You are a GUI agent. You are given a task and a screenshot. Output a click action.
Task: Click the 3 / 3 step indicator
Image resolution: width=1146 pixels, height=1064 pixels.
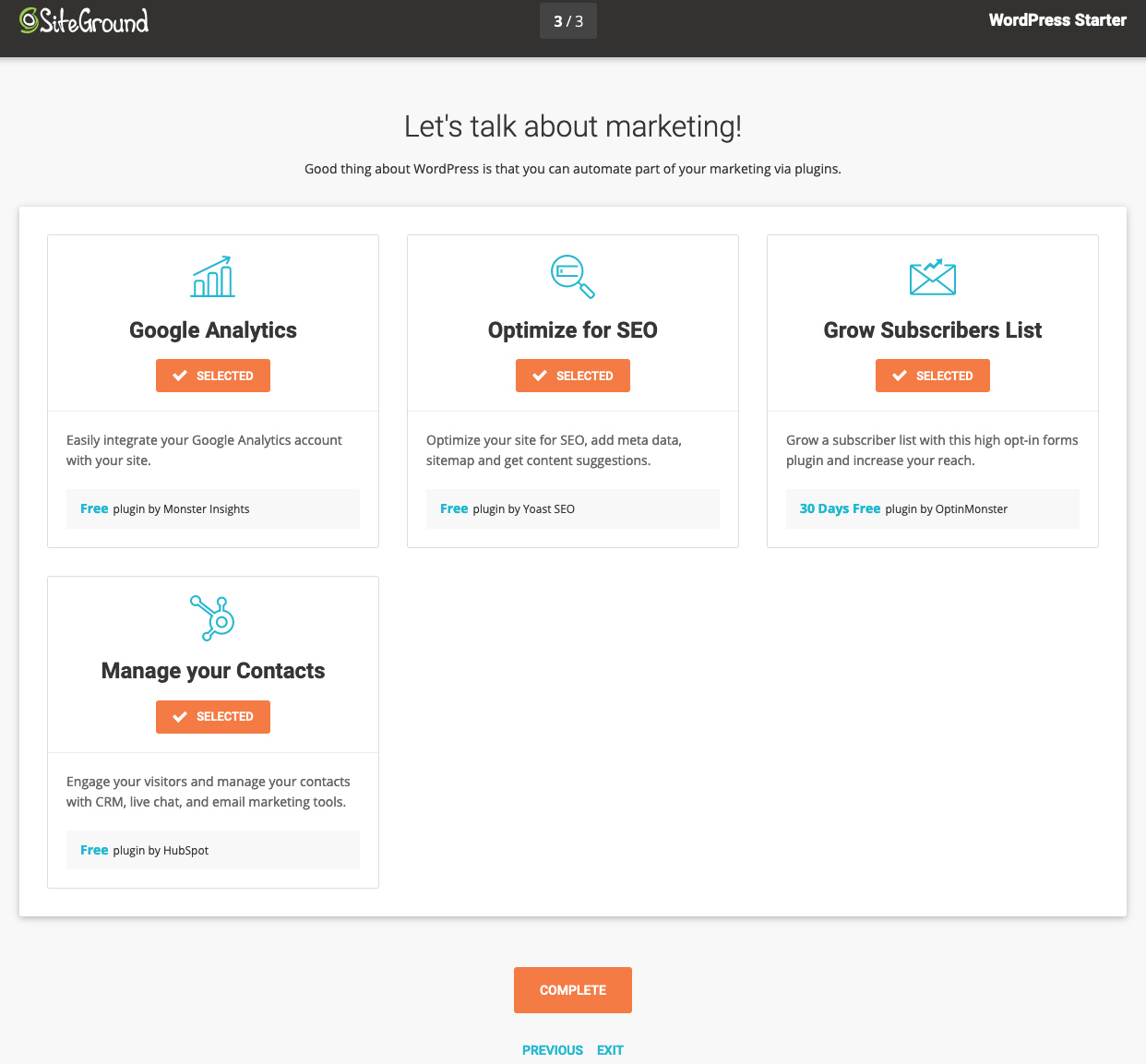point(568,21)
